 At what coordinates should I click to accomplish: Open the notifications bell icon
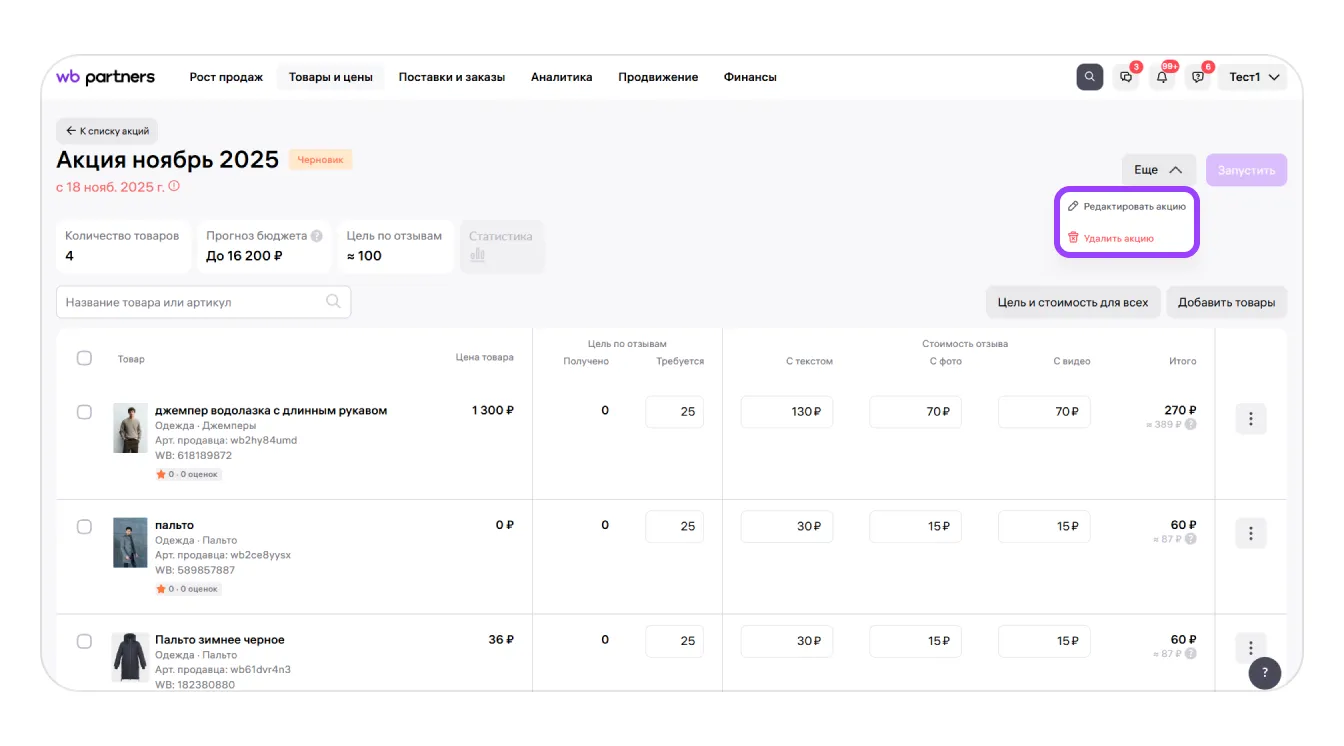tap(1162, 77)
